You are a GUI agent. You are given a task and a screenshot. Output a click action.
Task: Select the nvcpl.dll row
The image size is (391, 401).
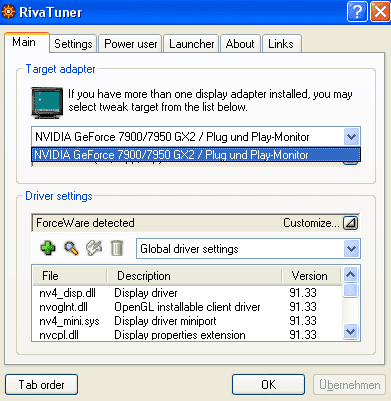188,335
